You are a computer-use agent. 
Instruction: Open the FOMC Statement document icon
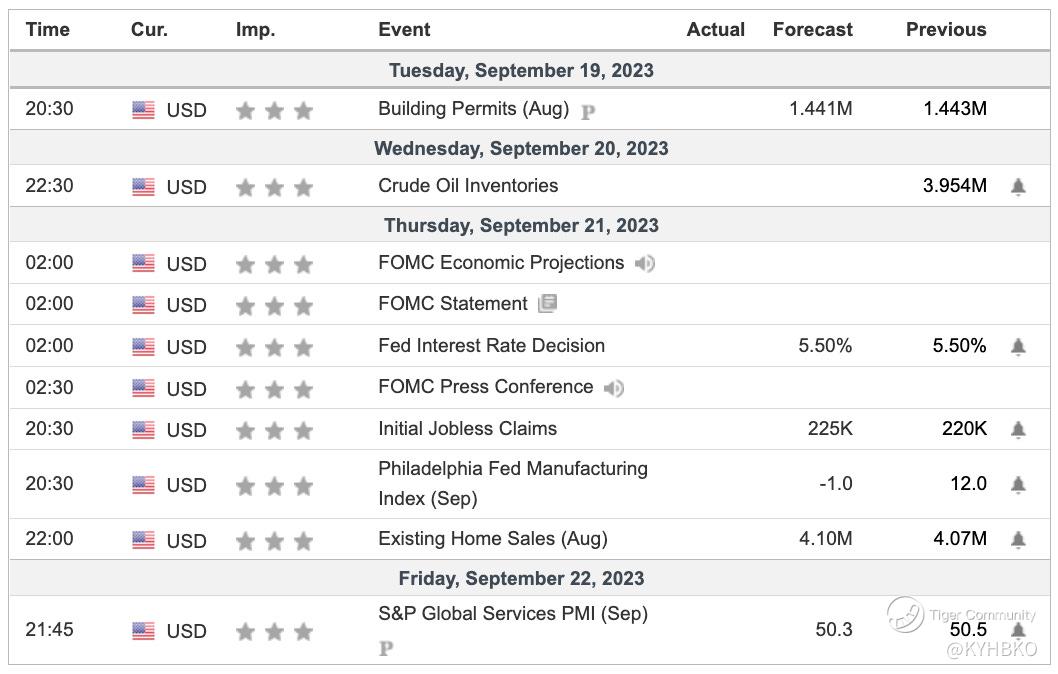click(547, 304)
